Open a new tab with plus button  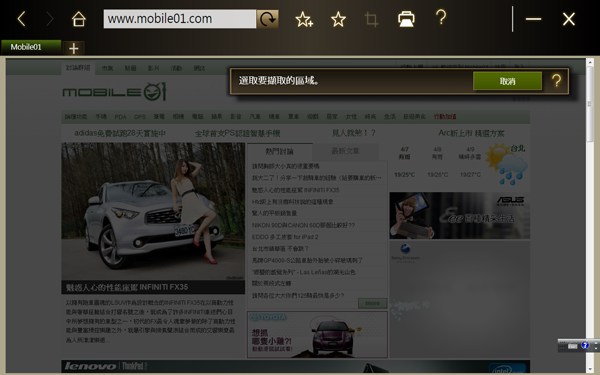pyautogui.click(x=73, y=48)
